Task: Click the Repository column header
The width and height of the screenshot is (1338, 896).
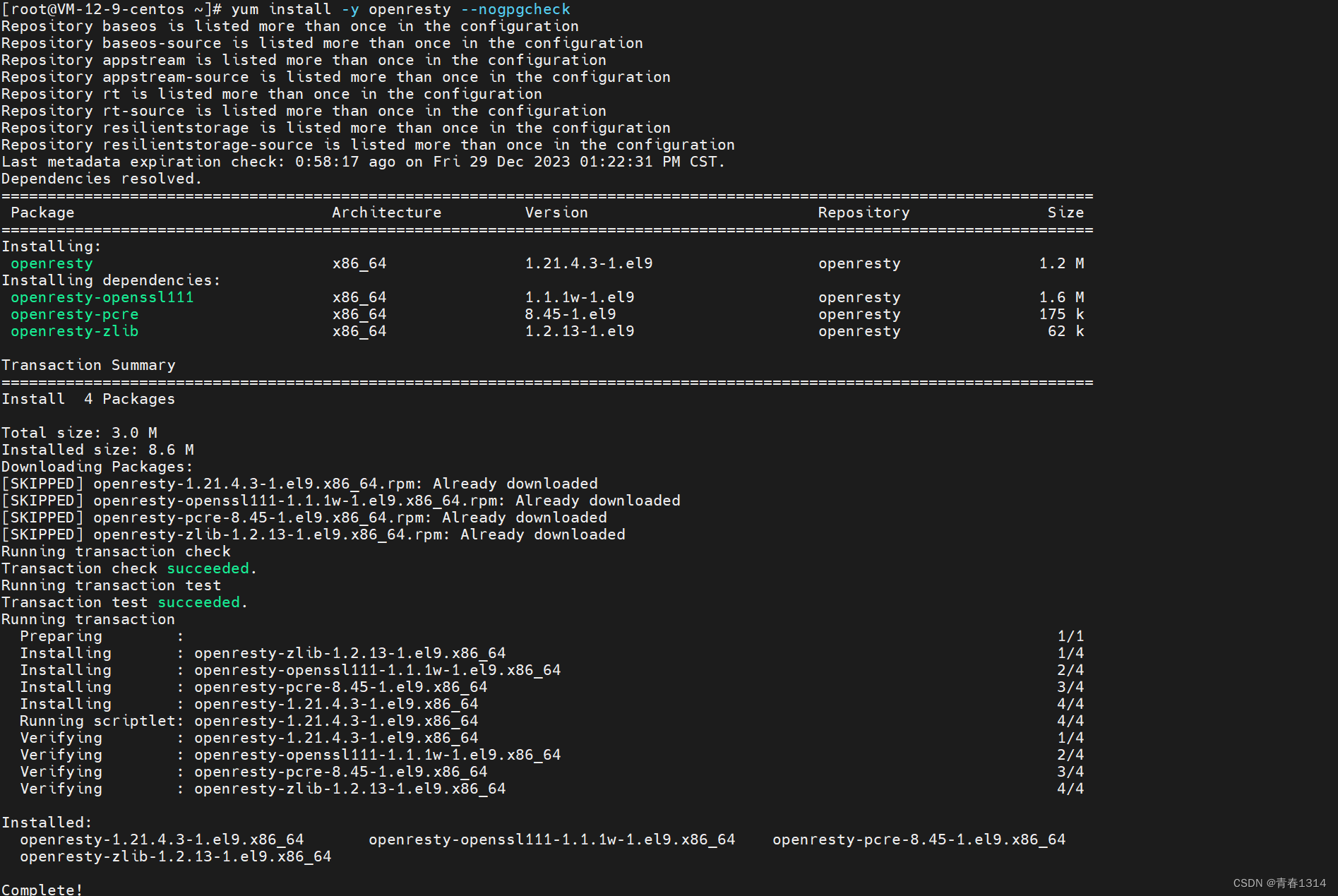Action: [x=864, y=213]
